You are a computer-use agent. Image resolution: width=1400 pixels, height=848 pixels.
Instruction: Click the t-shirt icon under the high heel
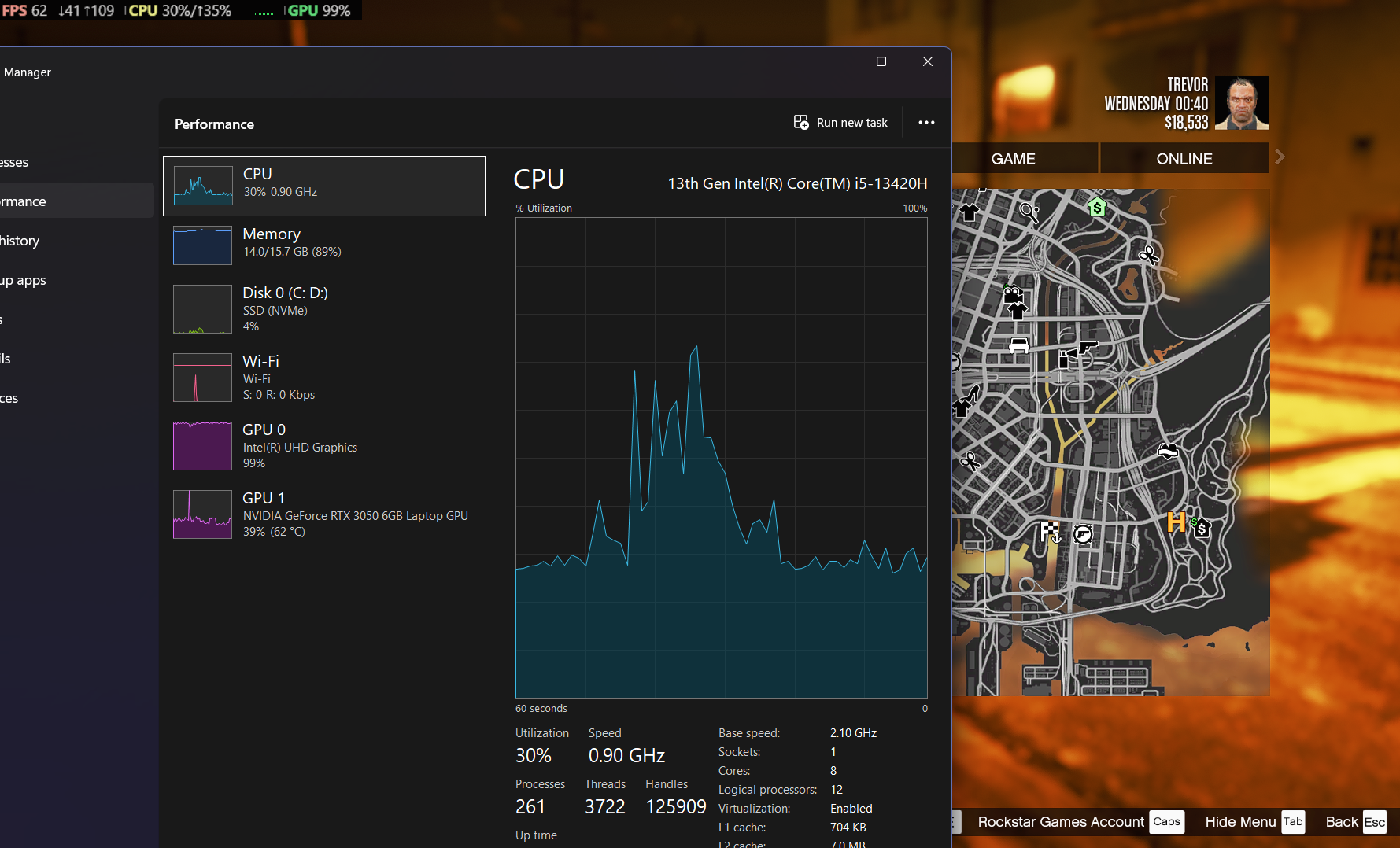(962, 407)
